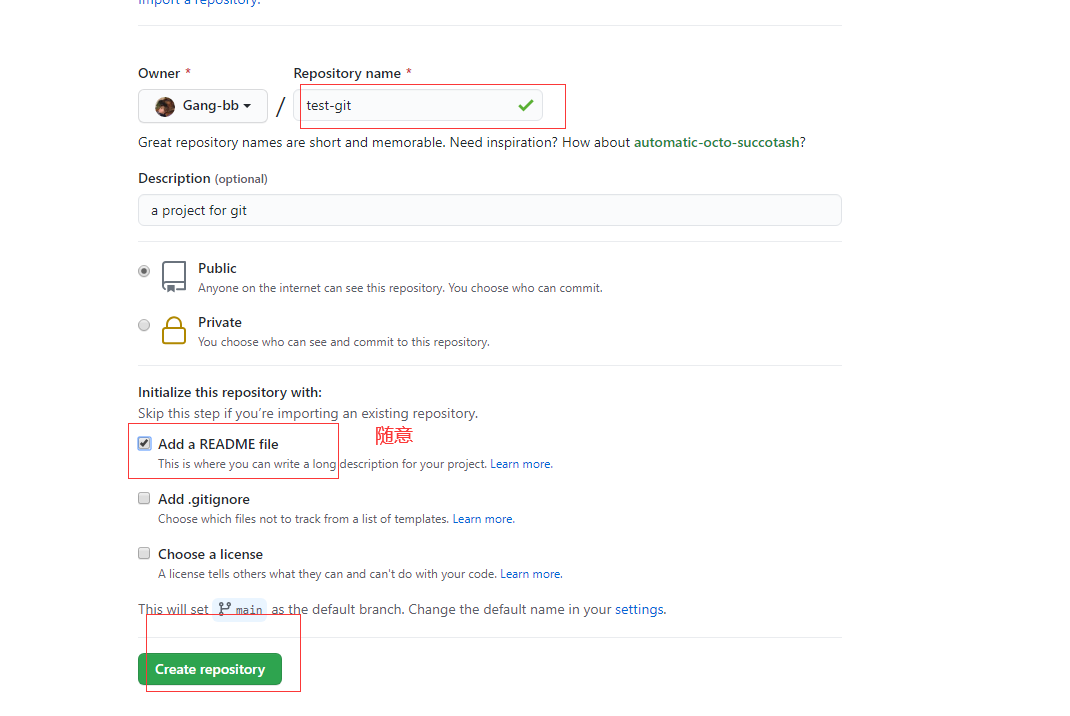The height and width of the screenshot is (716, 1070).
Task: Select the Public radio button
Action: pyautogui.click(x=144, y=271)
